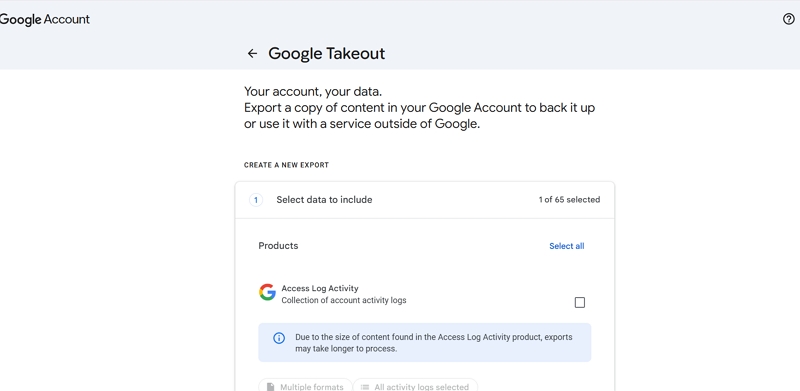800x391 pixels.
Task: Click the step 1 number circle
Action: (x=256, y=200)
